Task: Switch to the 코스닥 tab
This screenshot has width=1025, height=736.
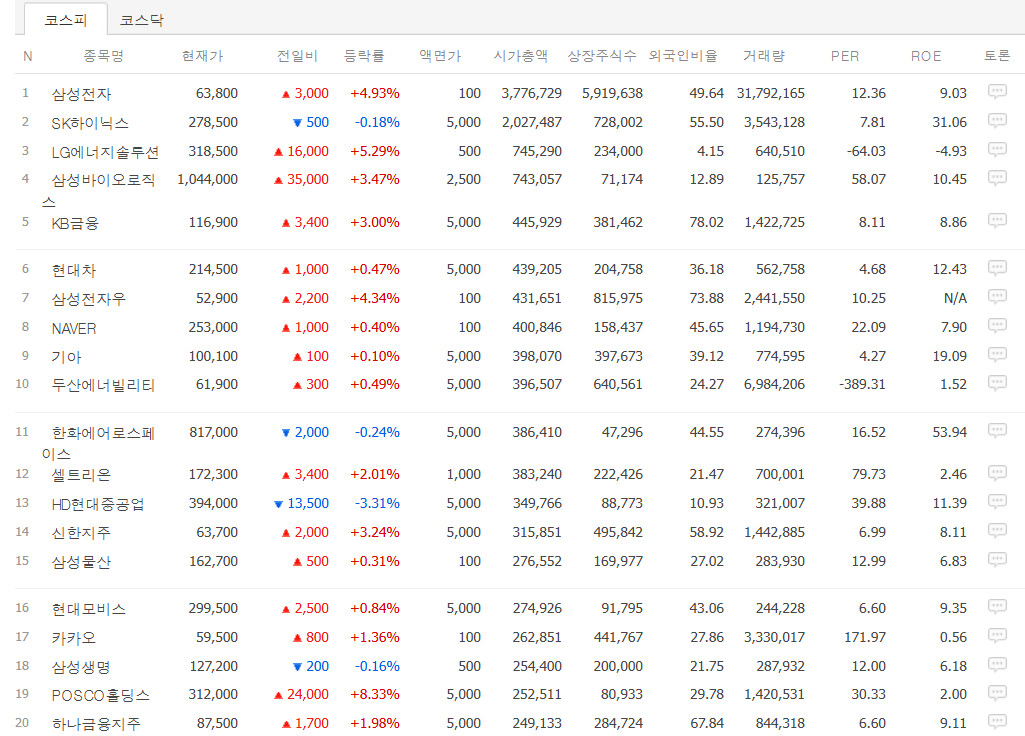Action: click(x=142, y=20)
